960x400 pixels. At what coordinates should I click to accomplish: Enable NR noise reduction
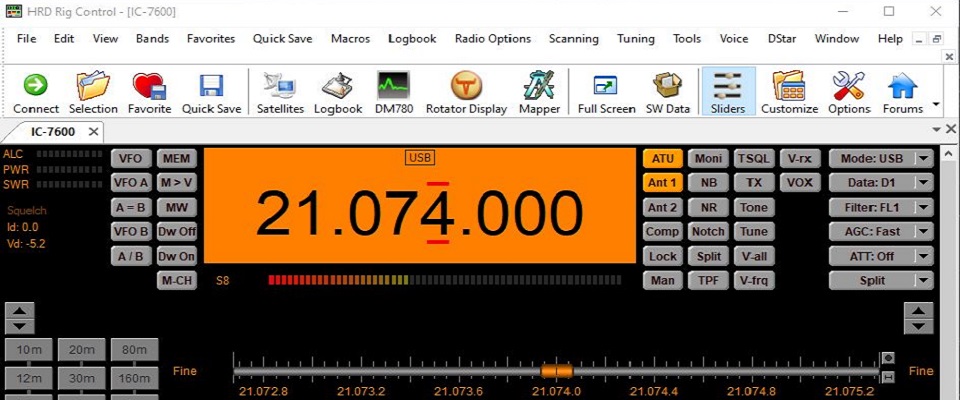click(x=708, y=207)
